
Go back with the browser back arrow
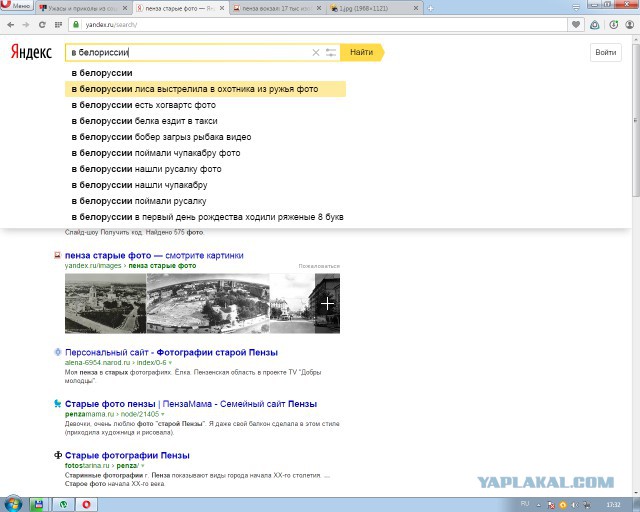(11, 25)
